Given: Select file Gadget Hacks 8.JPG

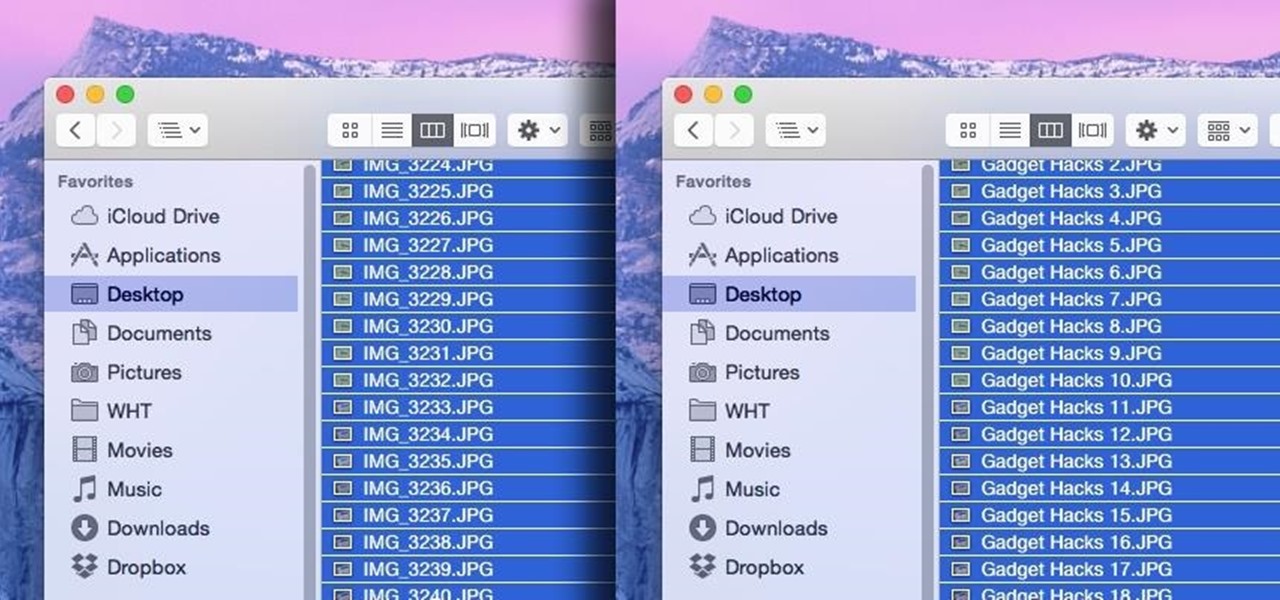Looking at the screenshot, I should [1110, 326].
